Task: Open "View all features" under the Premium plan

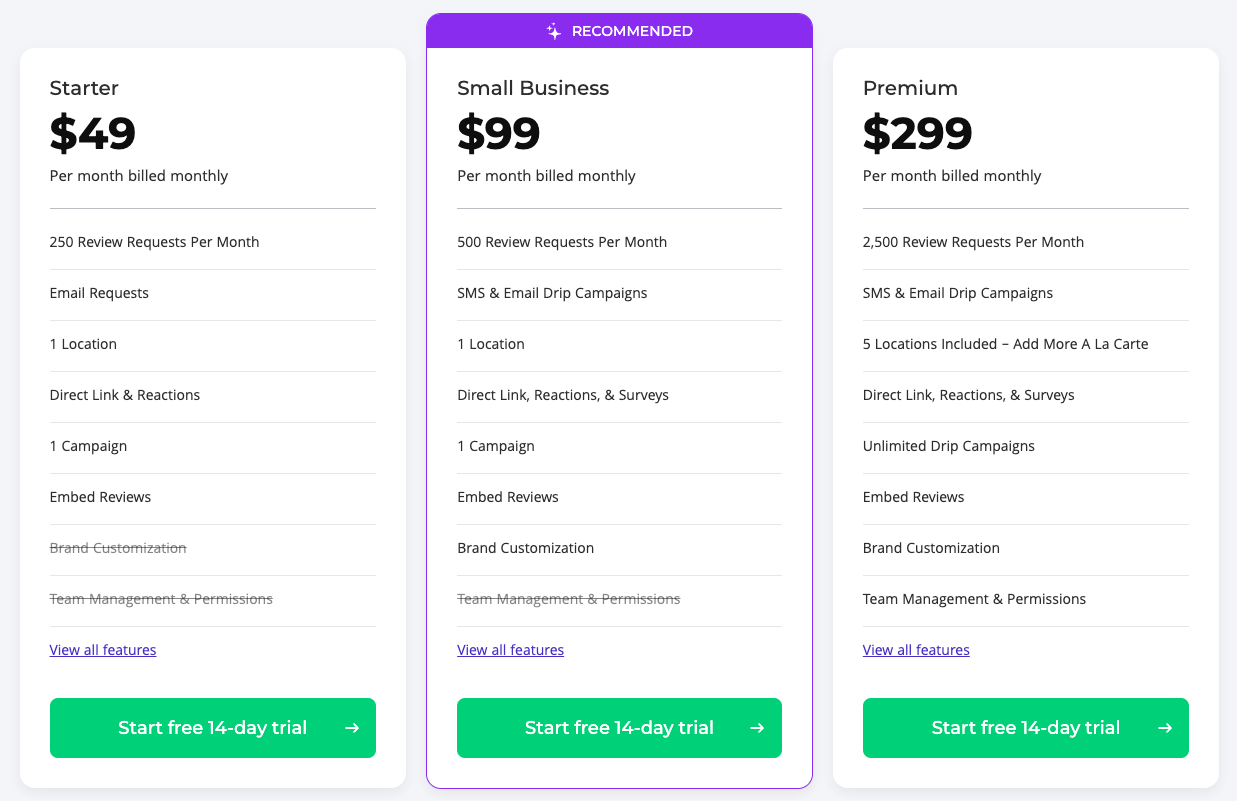Action: click(x=916, y=650)
